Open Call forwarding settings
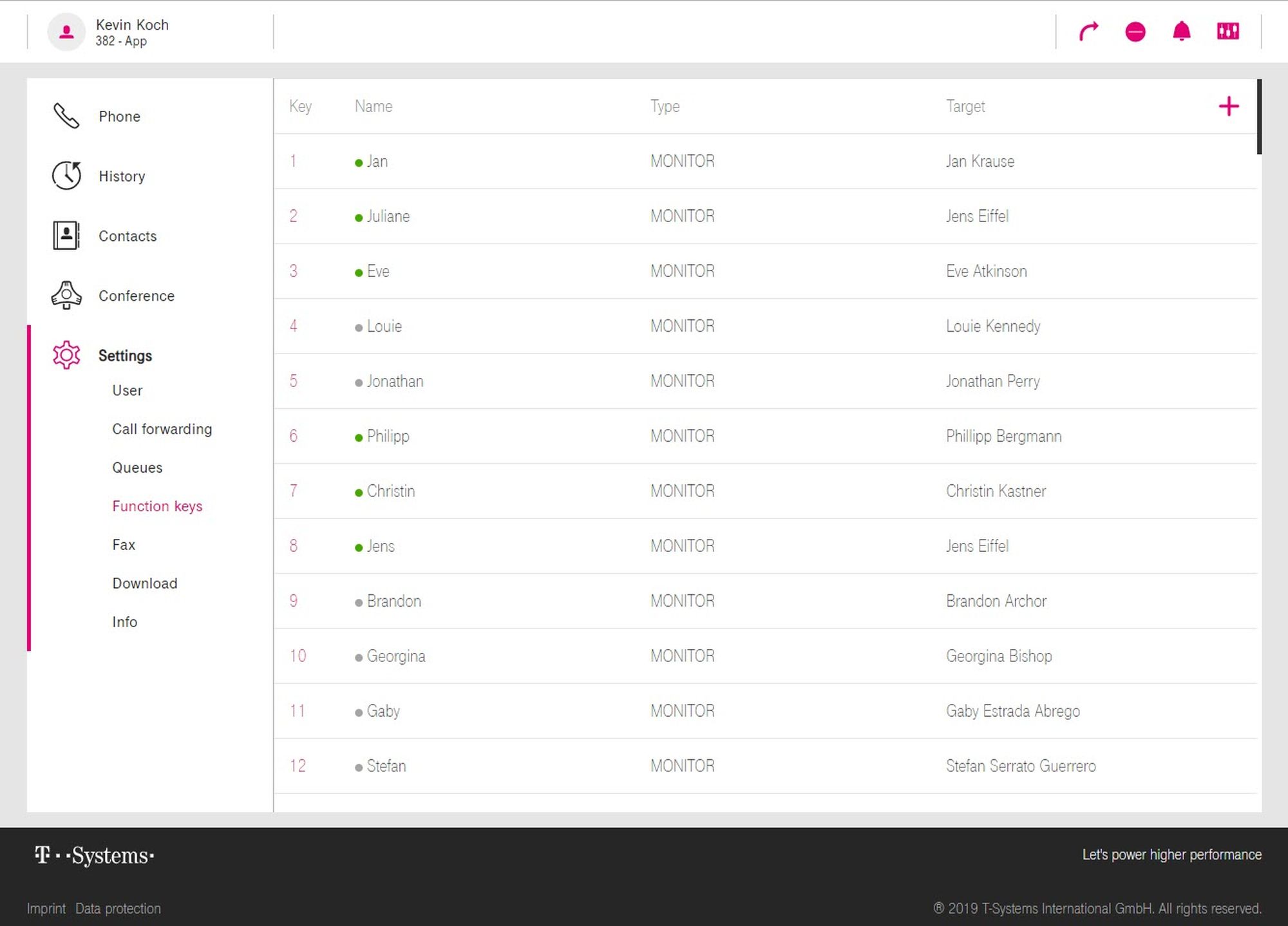This screenshot has width=1288, height=926. (x=162, y=429)
